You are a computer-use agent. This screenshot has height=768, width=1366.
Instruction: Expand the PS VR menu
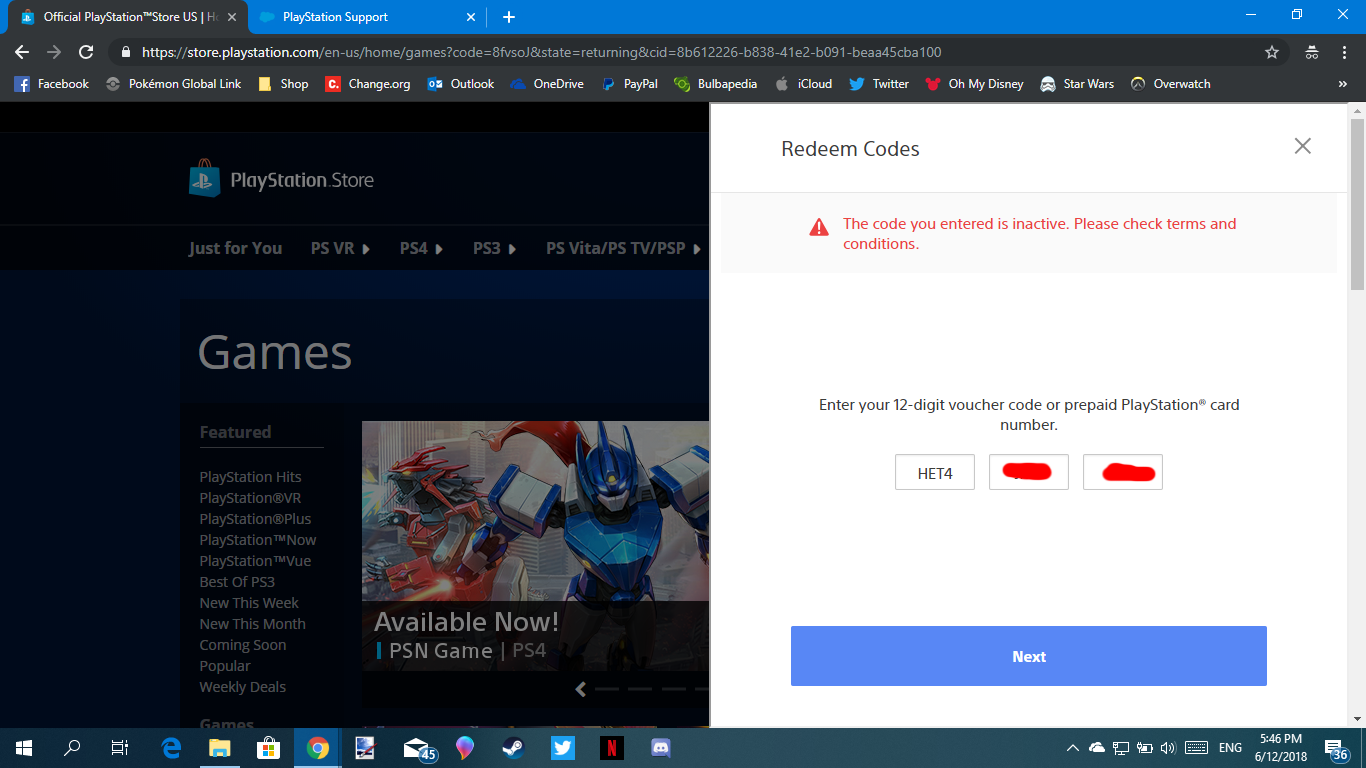[340, 248]
